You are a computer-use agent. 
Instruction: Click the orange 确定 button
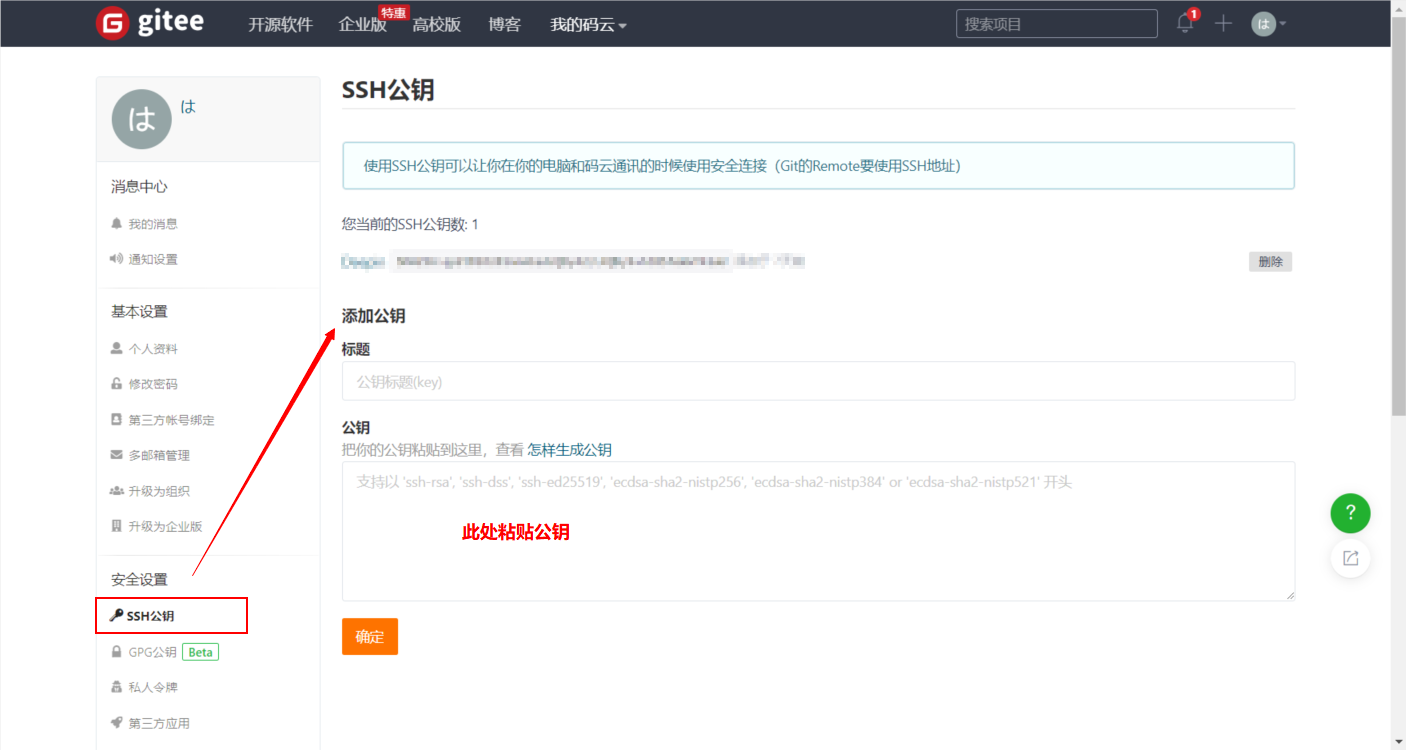click(370, 636)
